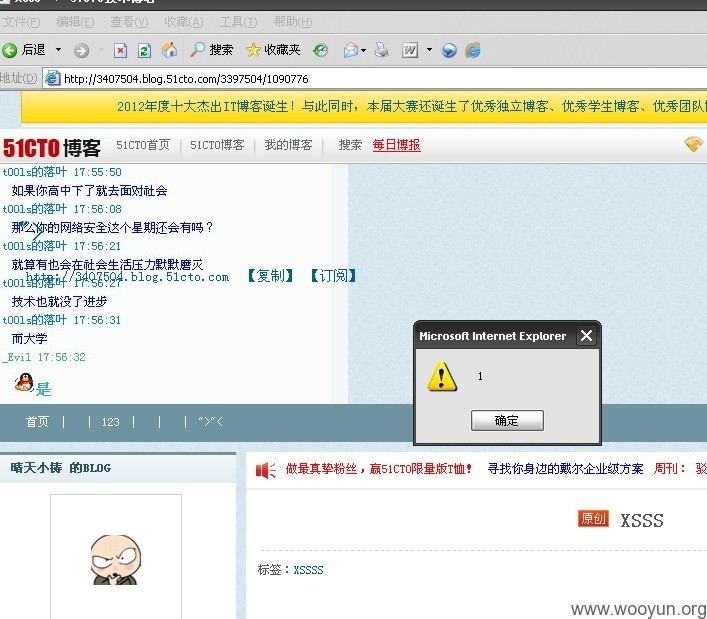Open the 查看(V) menu
Screen dimensions: 707x619
click(129, 22)
